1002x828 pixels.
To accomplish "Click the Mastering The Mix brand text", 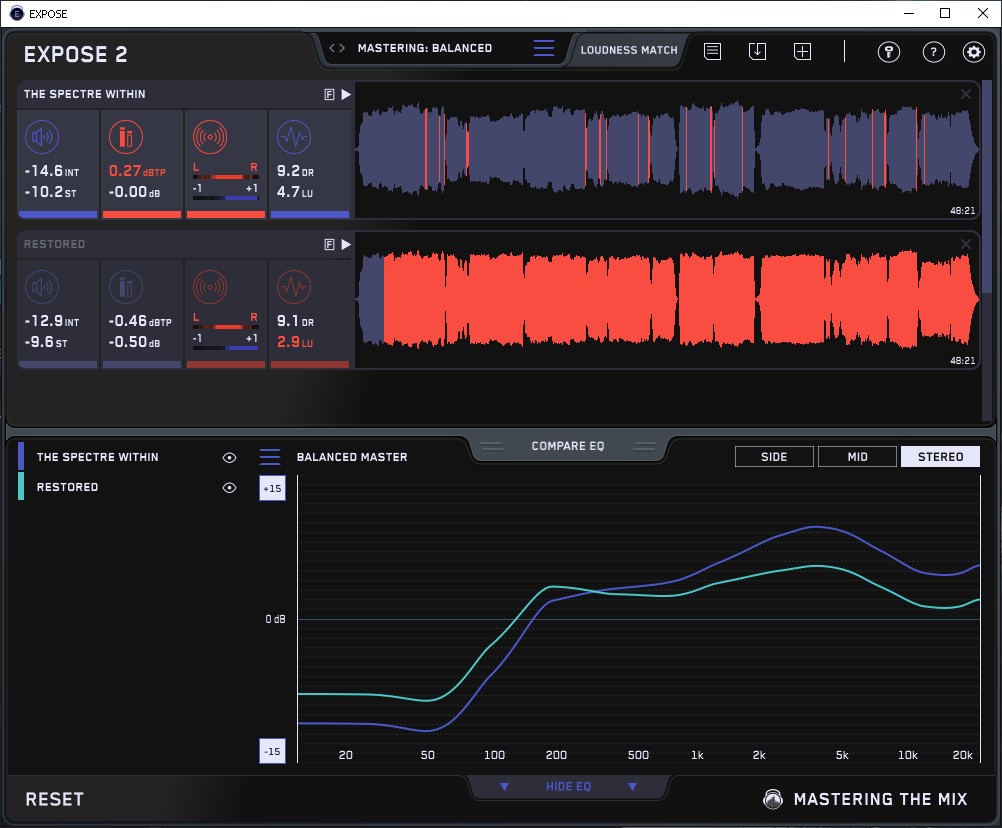I will pyautogui.click(x=881, y=799).
